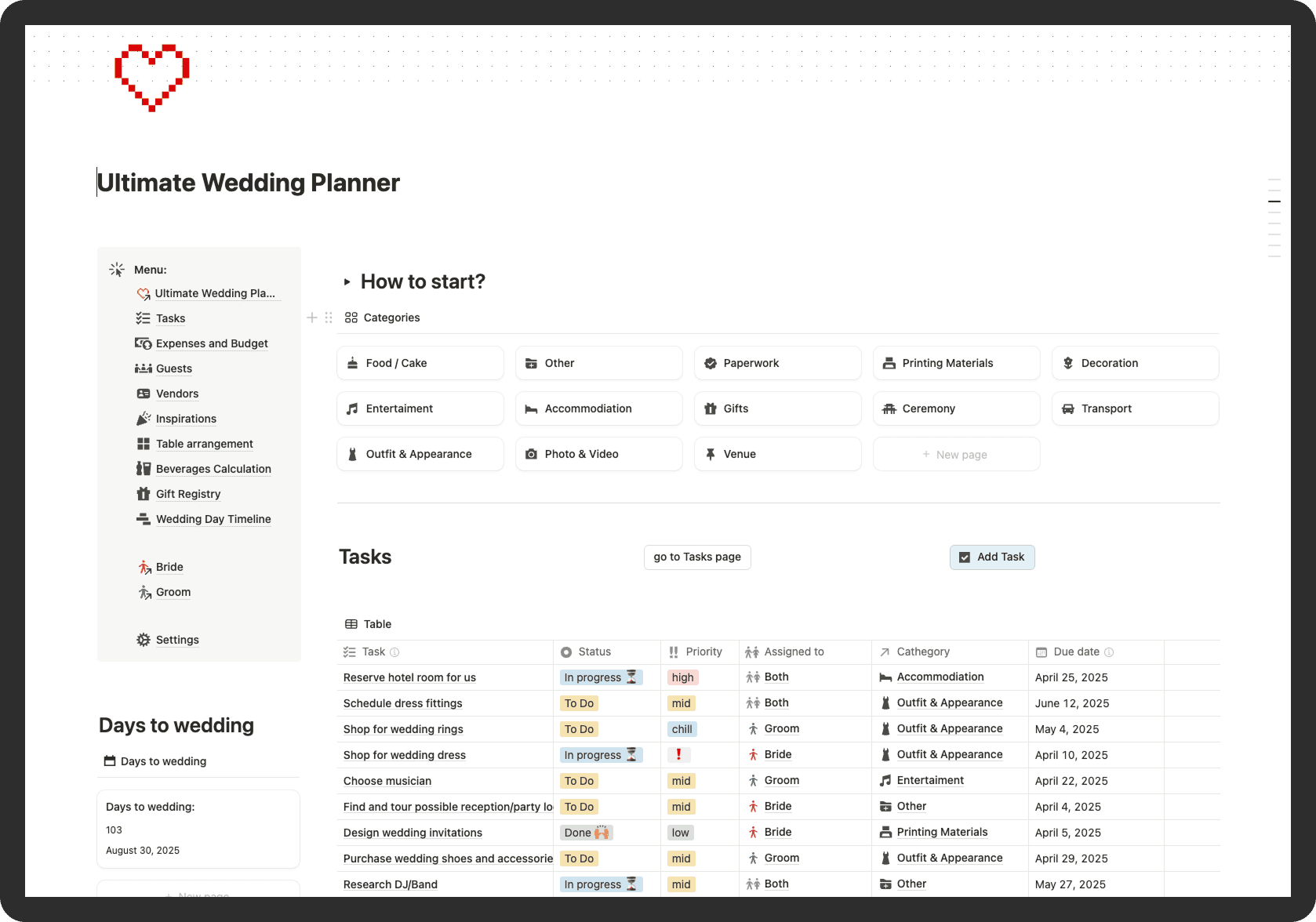Click the + icon beside the Categories block
The width and height of the screenshot is (1316, 922).
(311, 318)
